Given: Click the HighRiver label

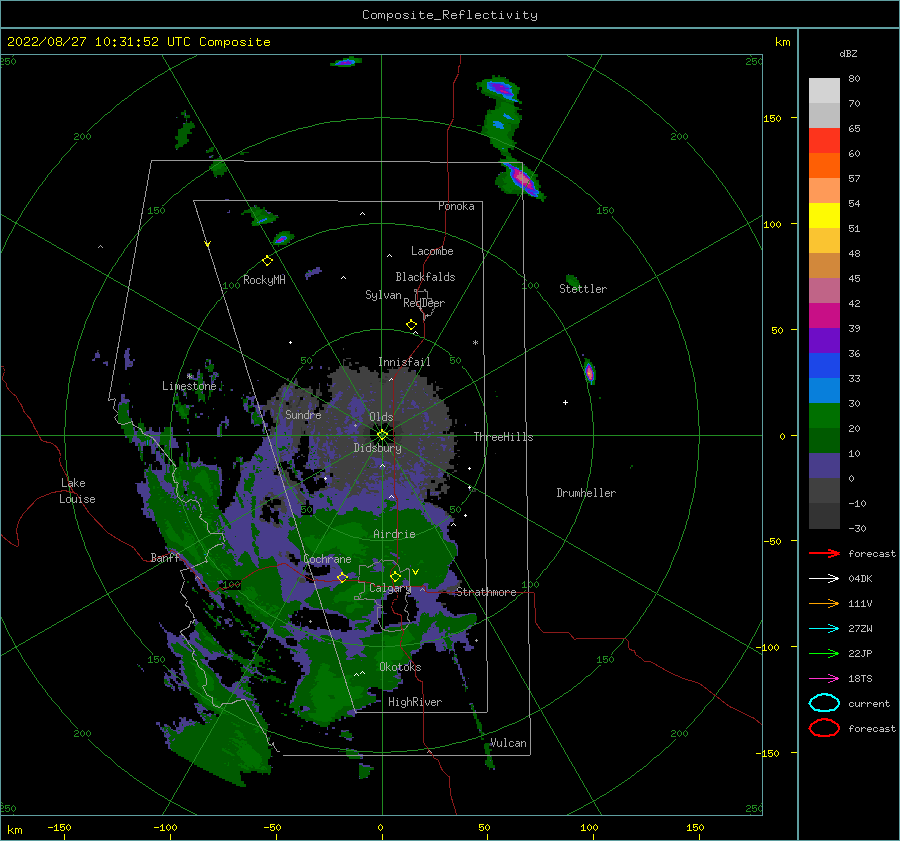Looking at the screenshot, I should 415,702.
